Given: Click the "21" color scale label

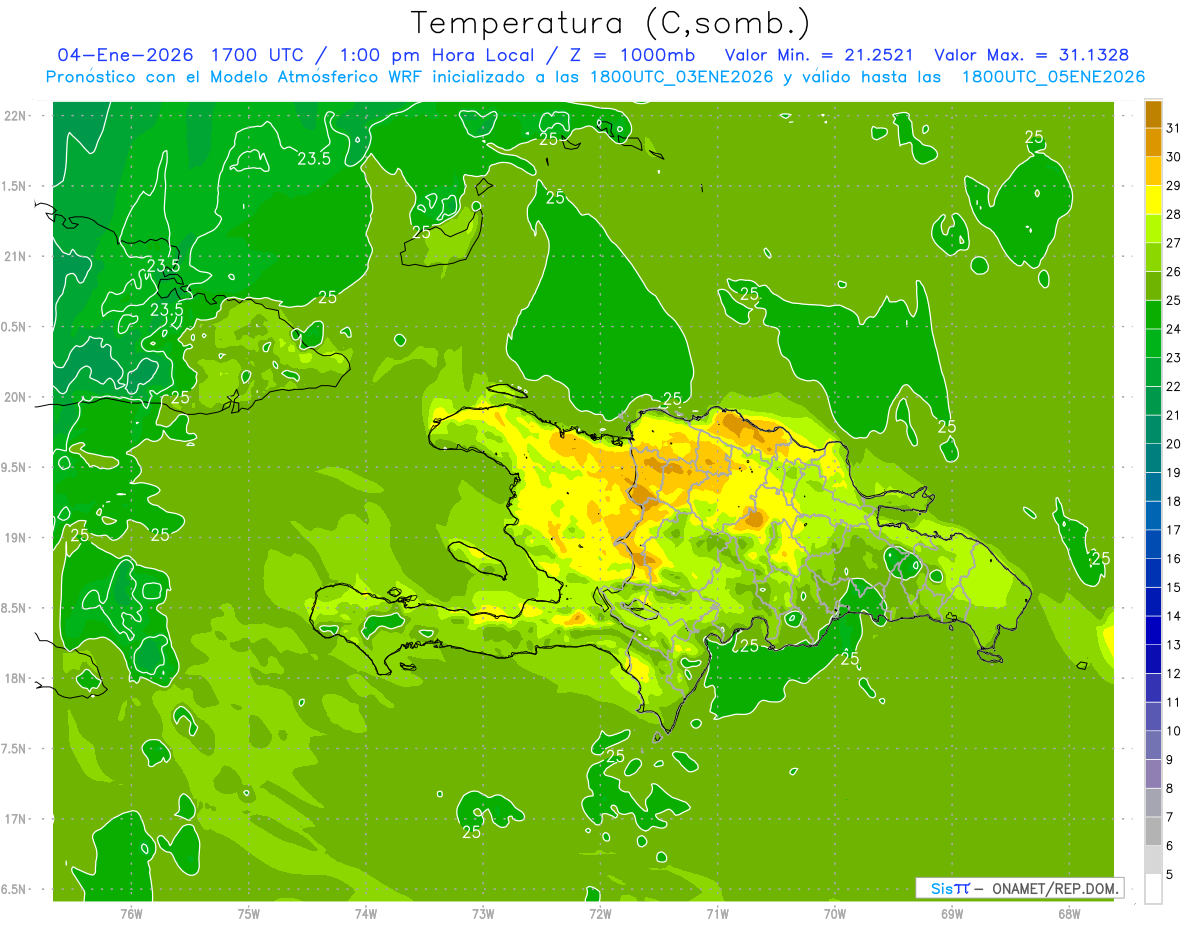Looking at the screenshot, I should click(x=1173, y=415).
